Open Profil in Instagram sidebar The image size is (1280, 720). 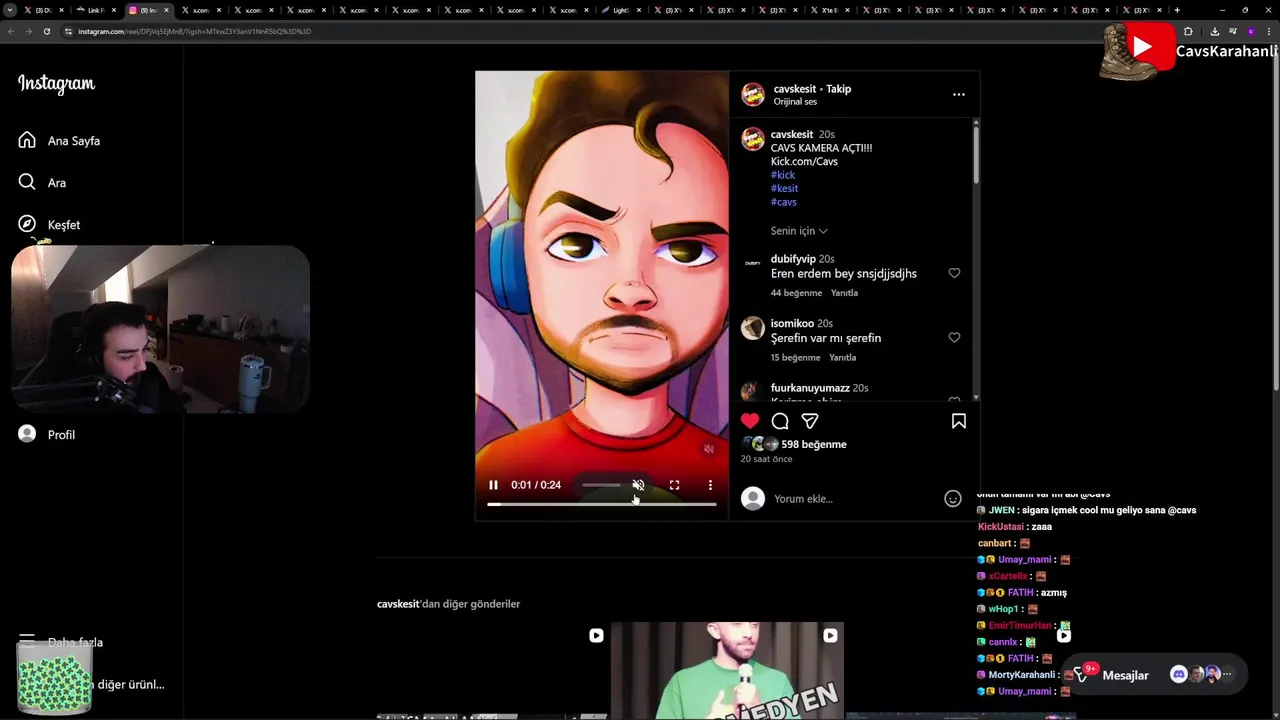48,434
